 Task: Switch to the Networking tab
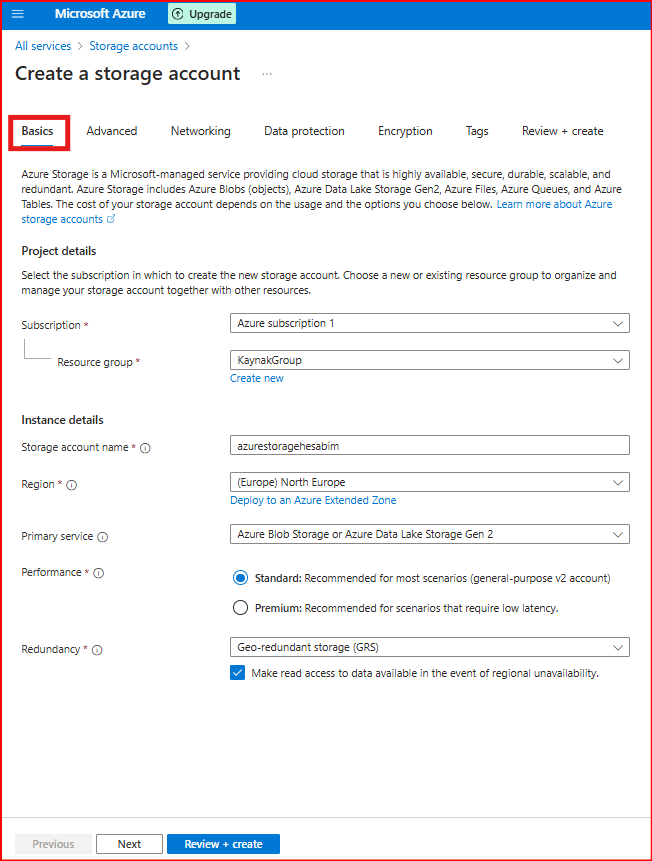(200, 131)
